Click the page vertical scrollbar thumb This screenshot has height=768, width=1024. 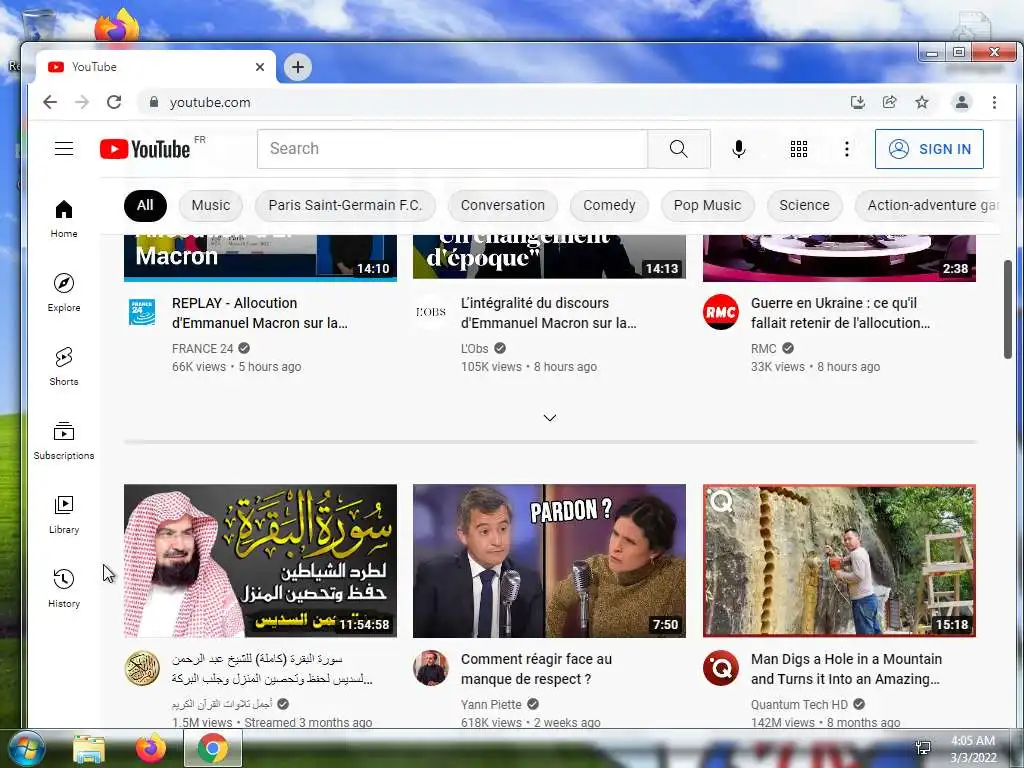click(1008, 309)
